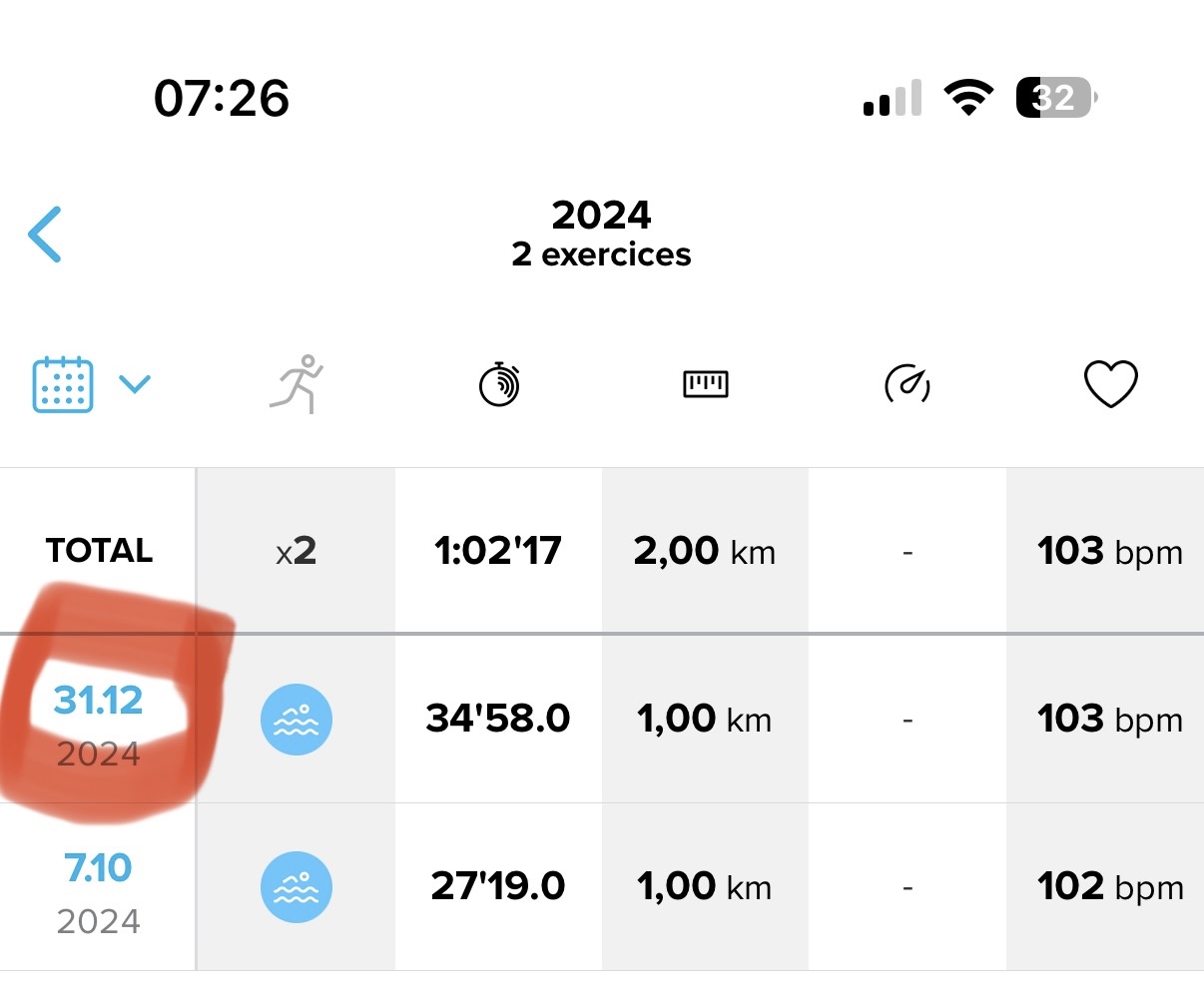Sort by the heart rate icon
The width and height of the screenshot is (1204, 999).
coord(1111,384)
